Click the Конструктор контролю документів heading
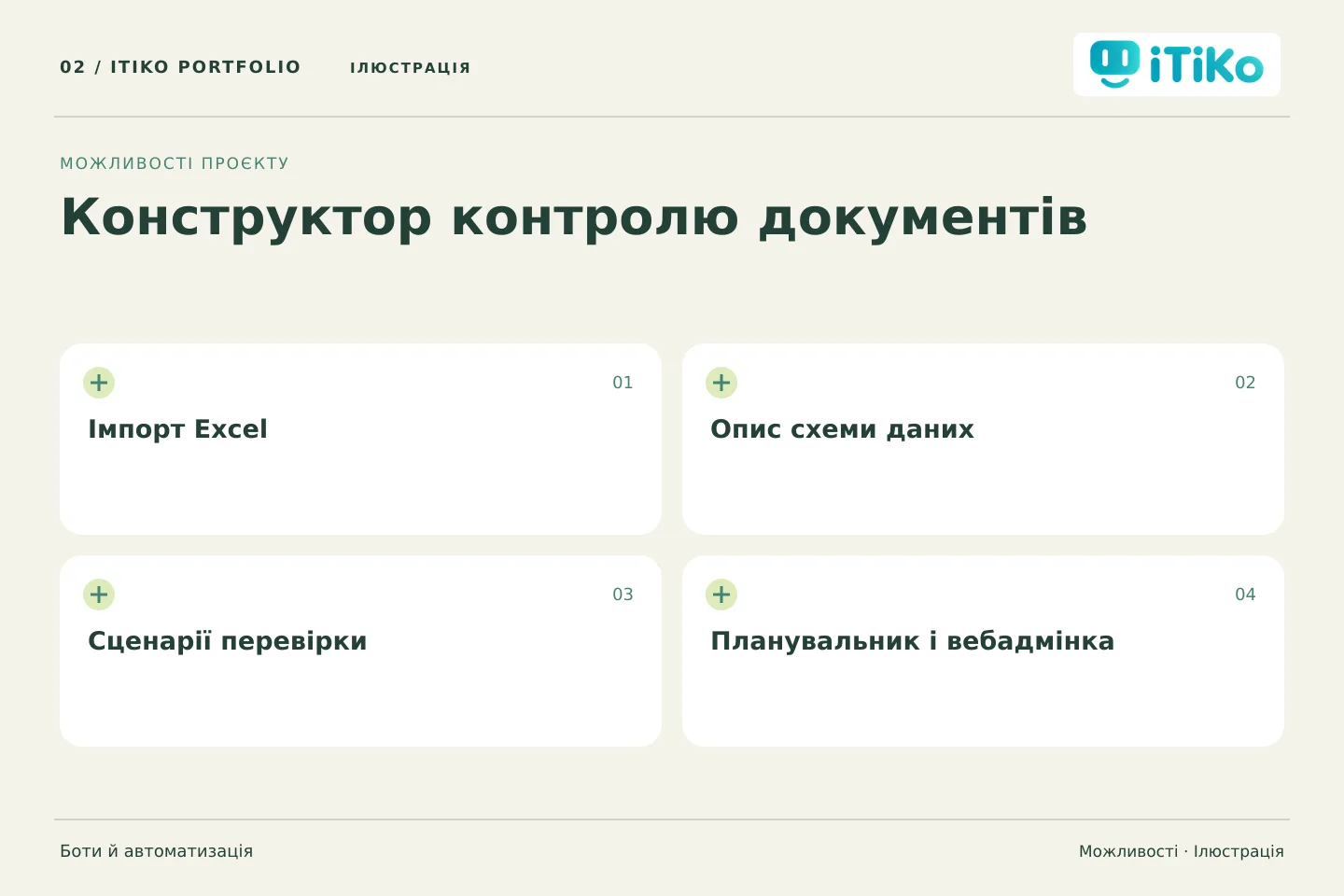This screenshot has width=1344, height=896. (x=574, y=218)
